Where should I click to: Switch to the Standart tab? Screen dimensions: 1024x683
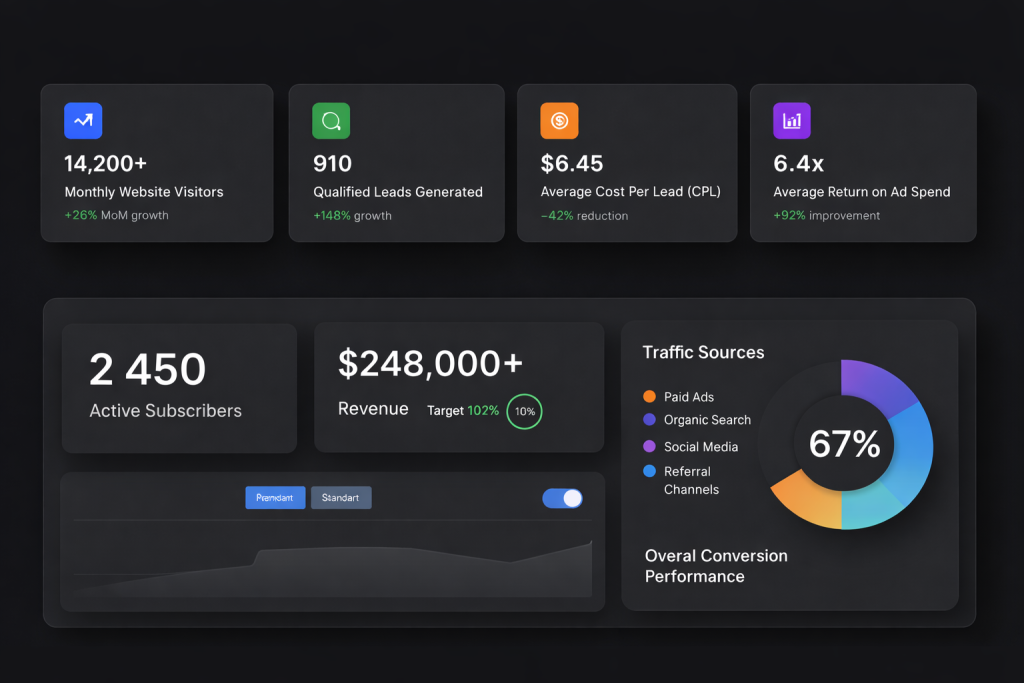341,498
